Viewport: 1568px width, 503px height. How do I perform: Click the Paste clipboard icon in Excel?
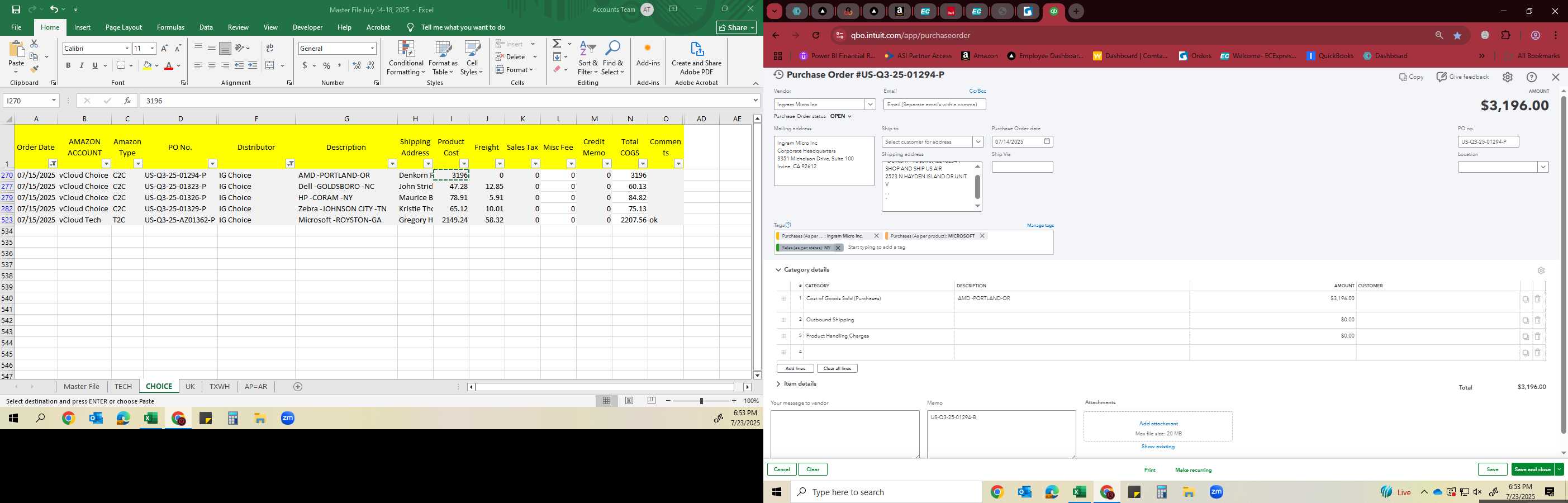(16, 50)
